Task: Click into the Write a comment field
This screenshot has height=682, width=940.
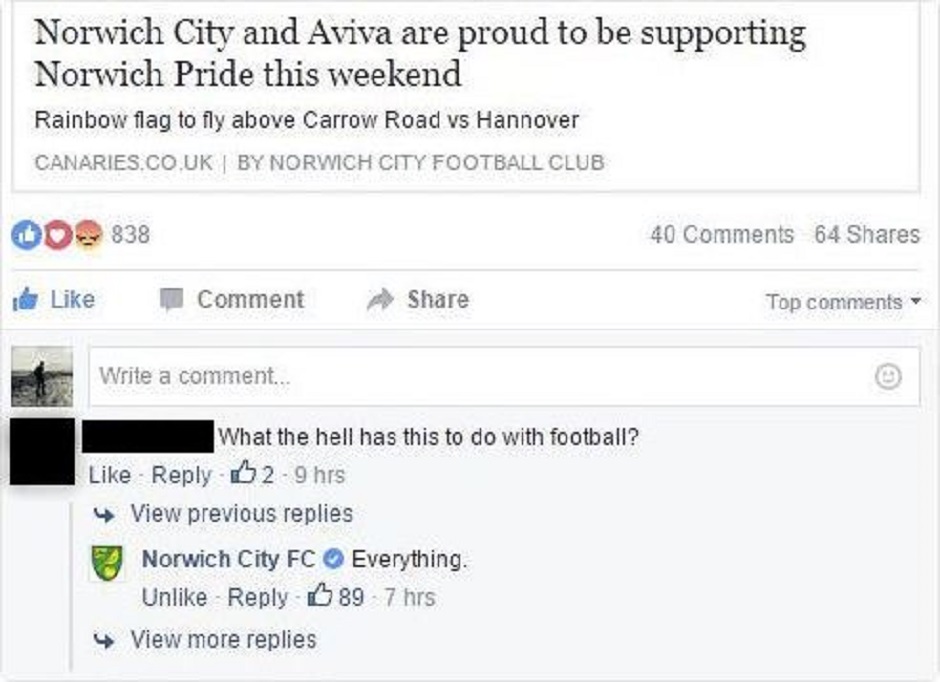Action: (480, 377)
